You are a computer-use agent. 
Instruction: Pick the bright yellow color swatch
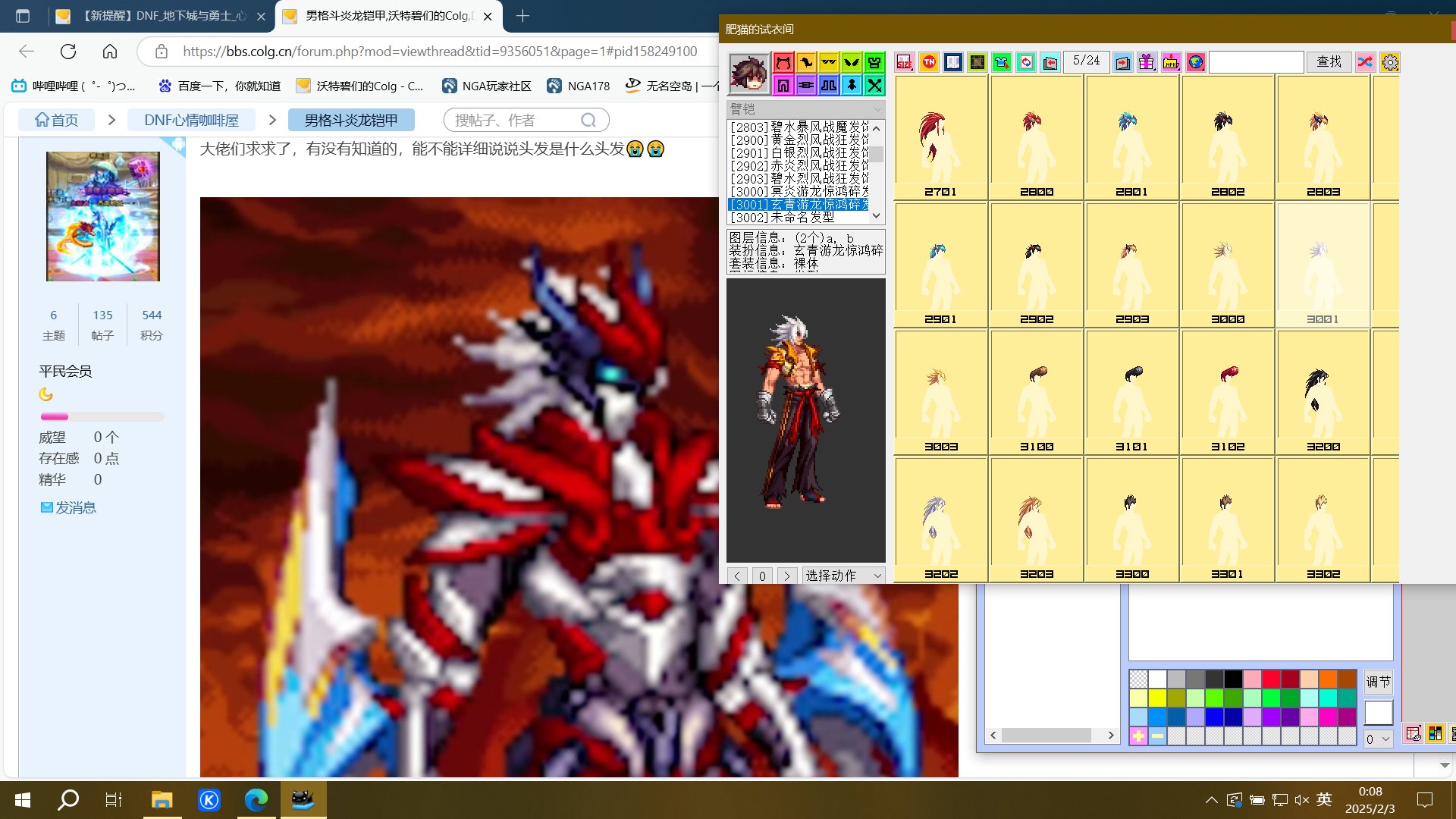tap(1157, 698)
